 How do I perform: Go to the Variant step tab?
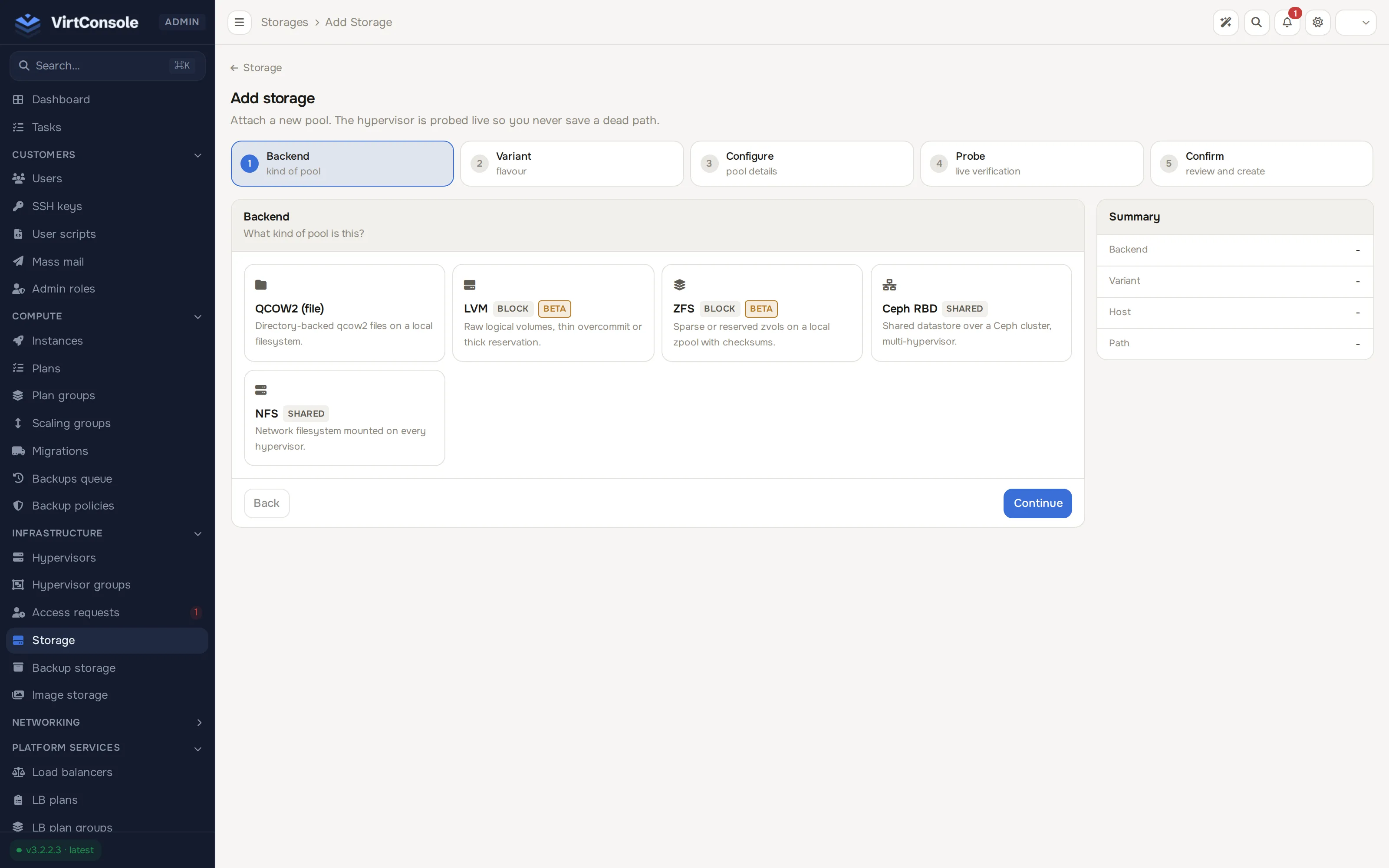572,164
